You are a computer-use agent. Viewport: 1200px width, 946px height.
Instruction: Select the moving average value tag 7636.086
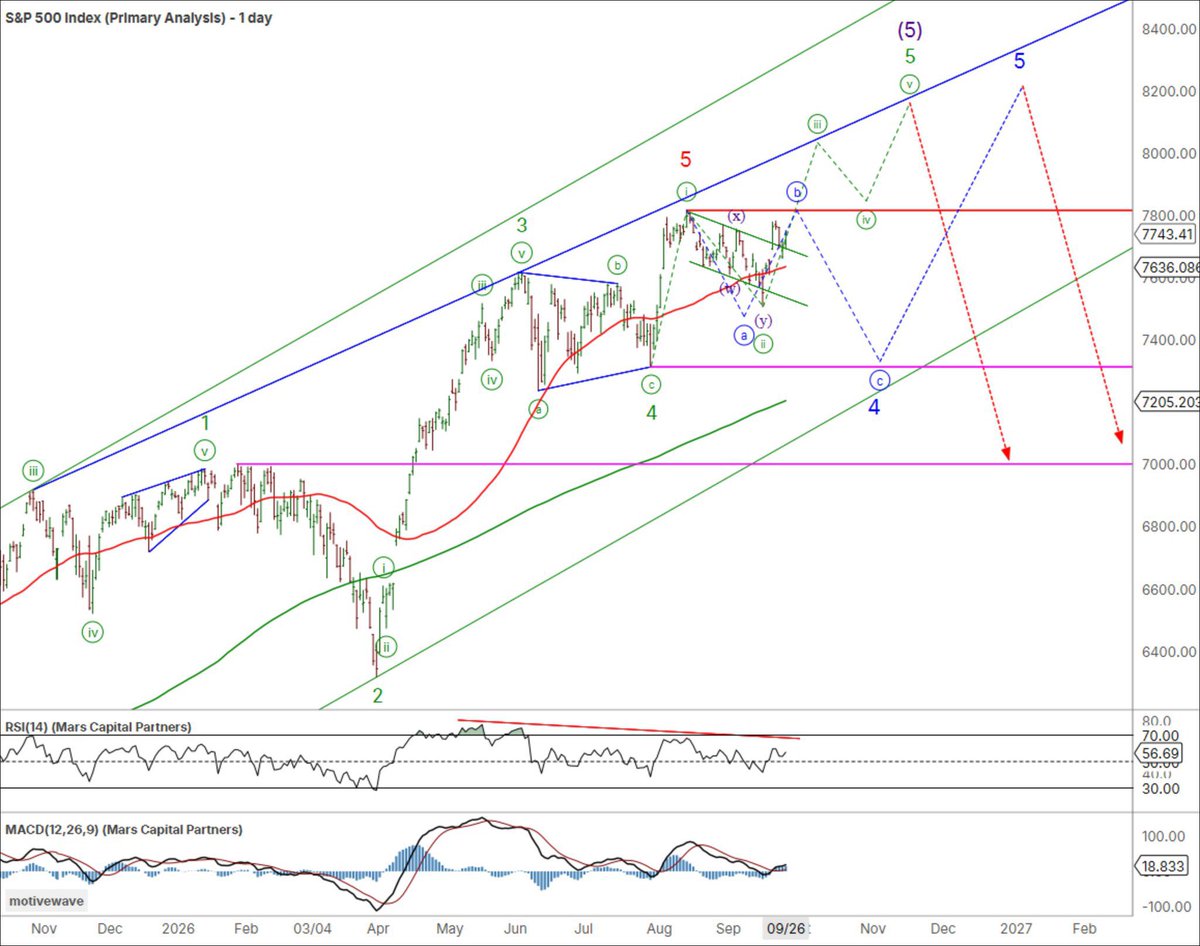pyautogui.click(x=1168, y=268)
